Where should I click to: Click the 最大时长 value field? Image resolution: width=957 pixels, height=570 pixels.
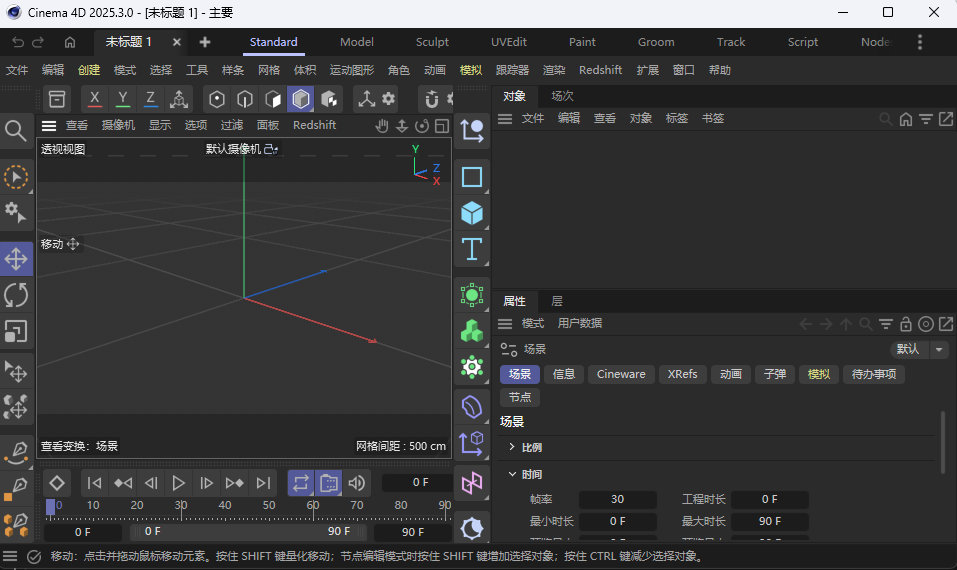(770, 521)
